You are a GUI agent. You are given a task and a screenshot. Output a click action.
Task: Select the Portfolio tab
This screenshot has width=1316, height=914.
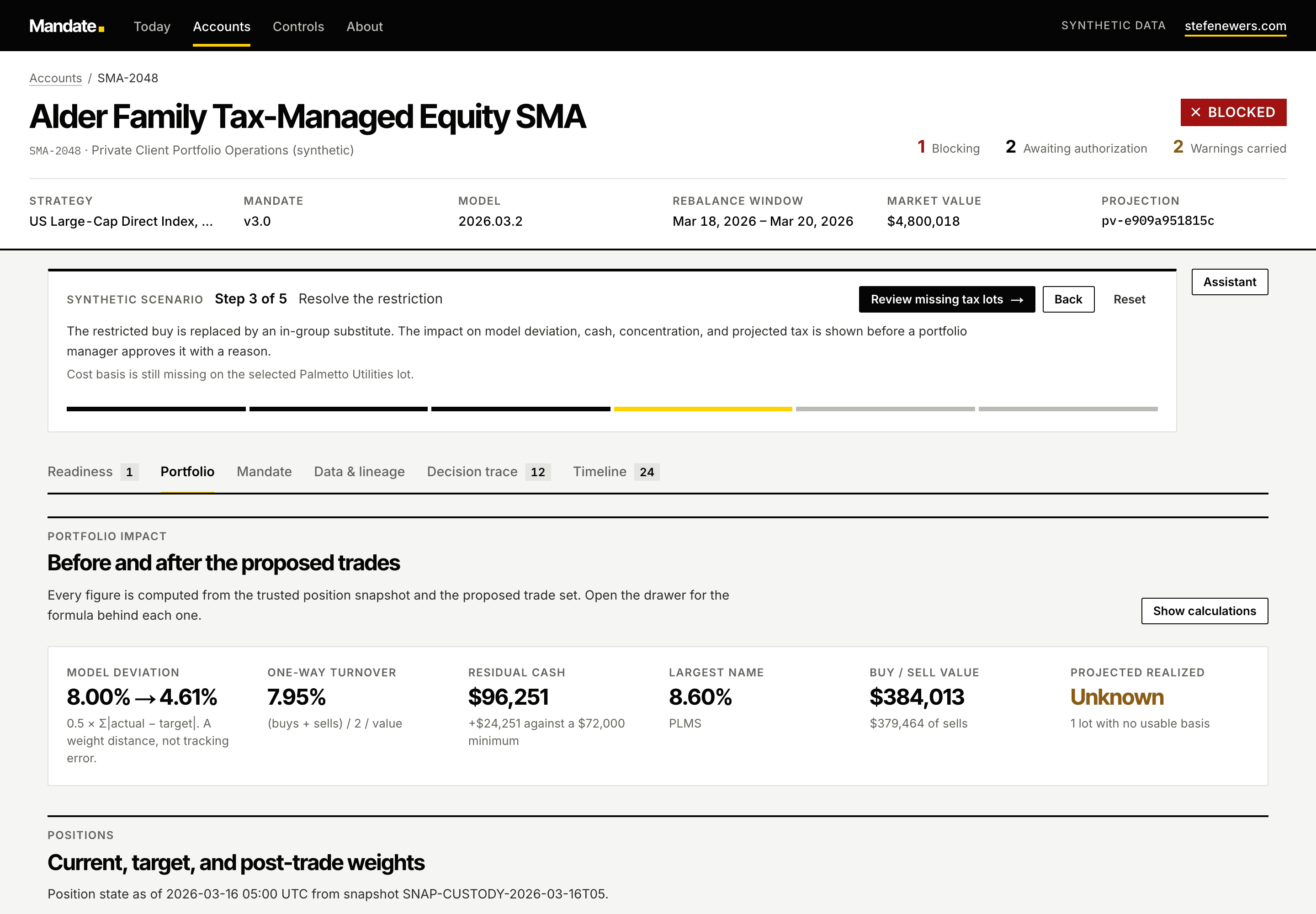pos(187,471)
